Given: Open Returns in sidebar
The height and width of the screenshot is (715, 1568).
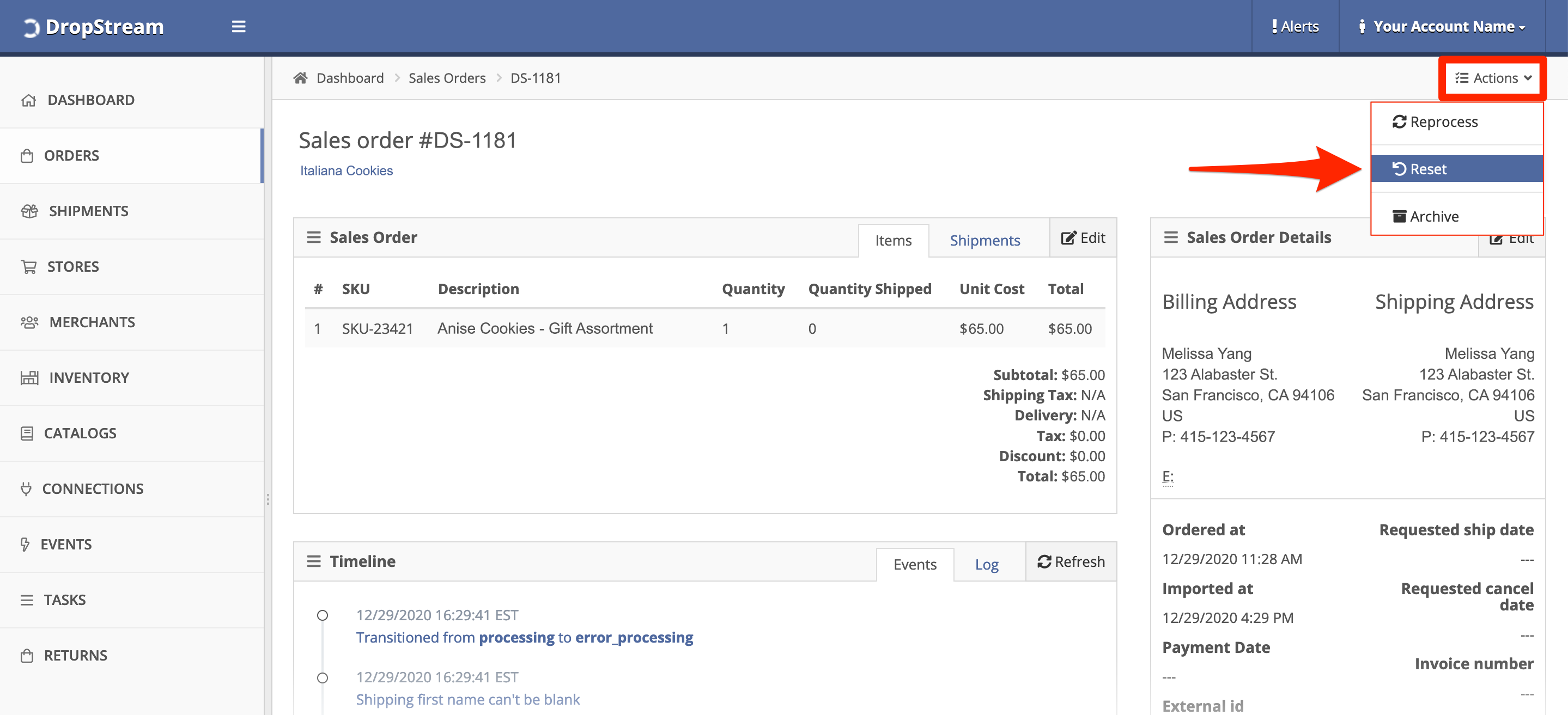Looking at the screenshot, I should tap(131, 655).
